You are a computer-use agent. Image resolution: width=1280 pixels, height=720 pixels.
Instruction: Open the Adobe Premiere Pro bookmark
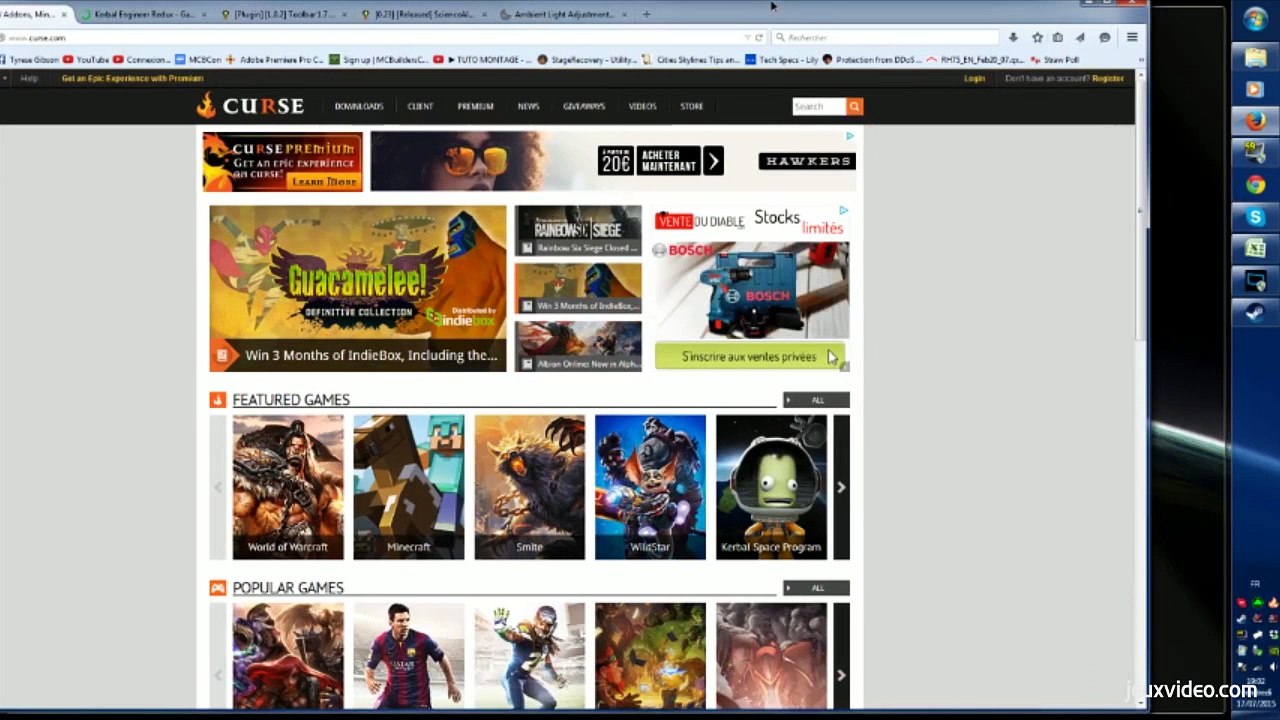tap(274, 60)
